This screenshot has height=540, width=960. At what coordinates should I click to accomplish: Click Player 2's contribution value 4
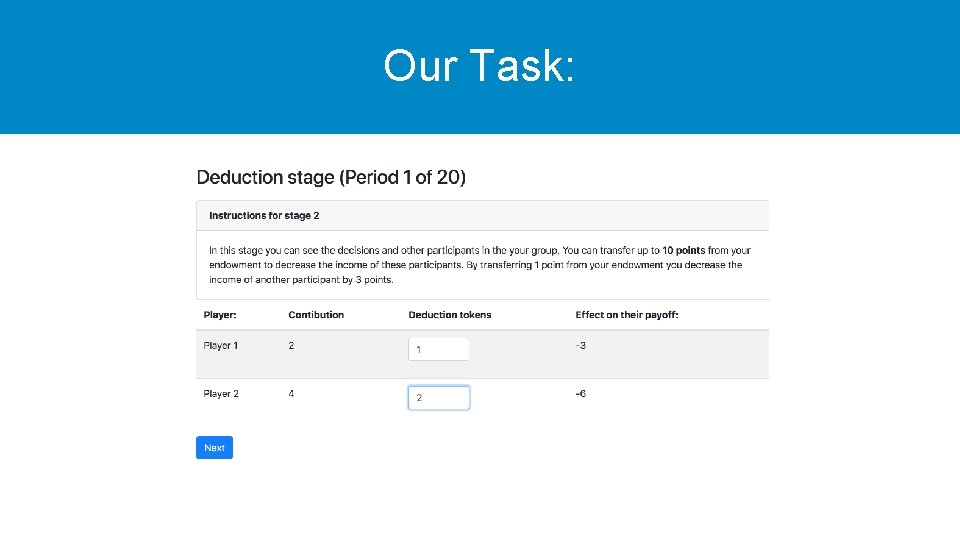click(x=291, y=394)
